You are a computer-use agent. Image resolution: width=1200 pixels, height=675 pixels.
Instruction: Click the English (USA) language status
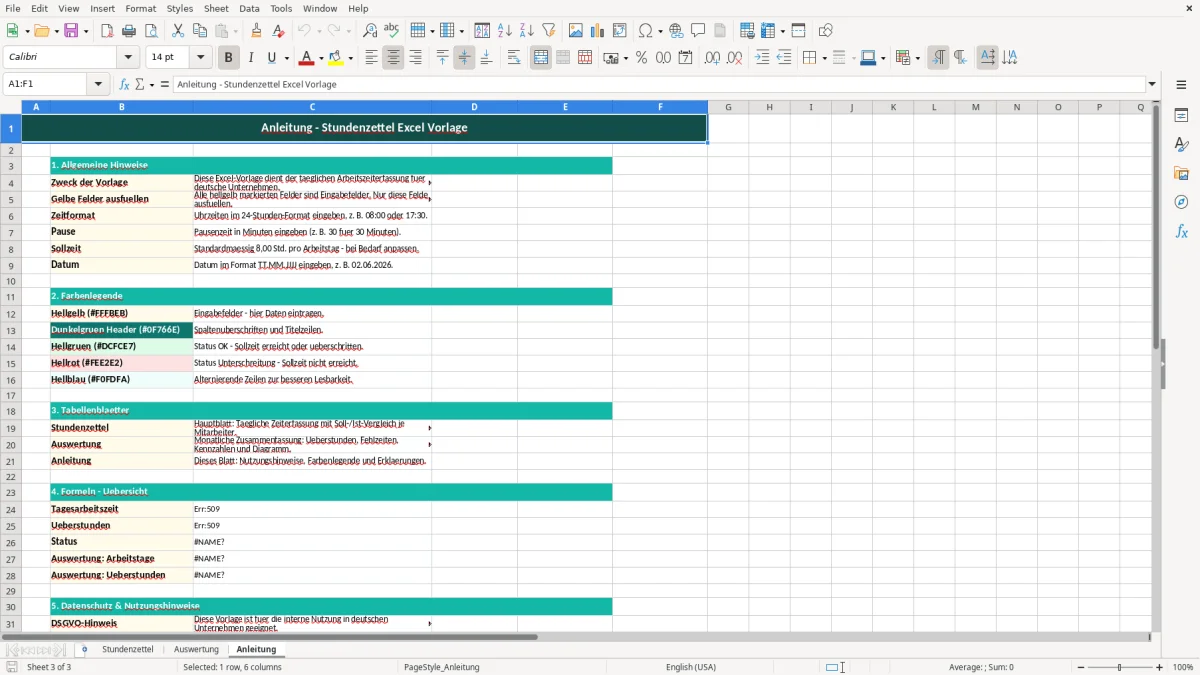[x=691, y=667]
